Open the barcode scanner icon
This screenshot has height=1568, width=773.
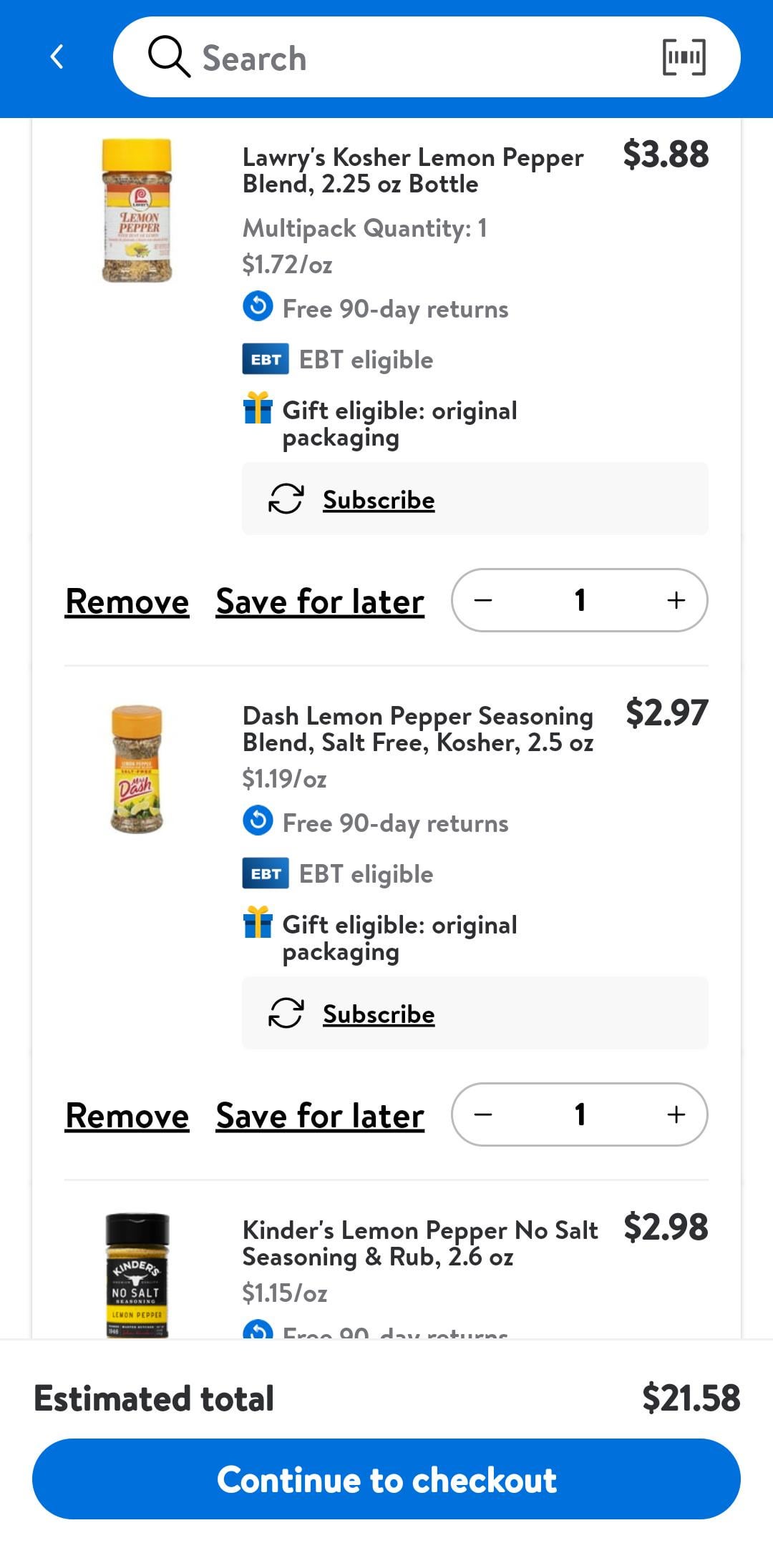coord(684,57)
